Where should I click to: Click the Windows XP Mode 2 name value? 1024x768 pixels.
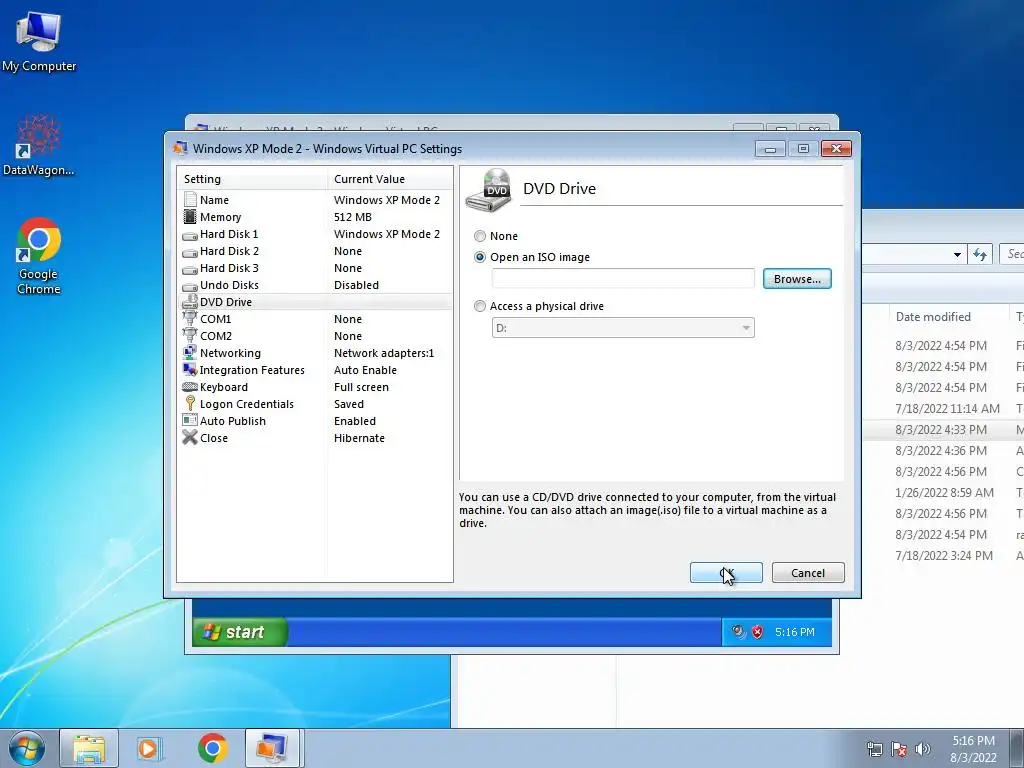pos(387,200)
